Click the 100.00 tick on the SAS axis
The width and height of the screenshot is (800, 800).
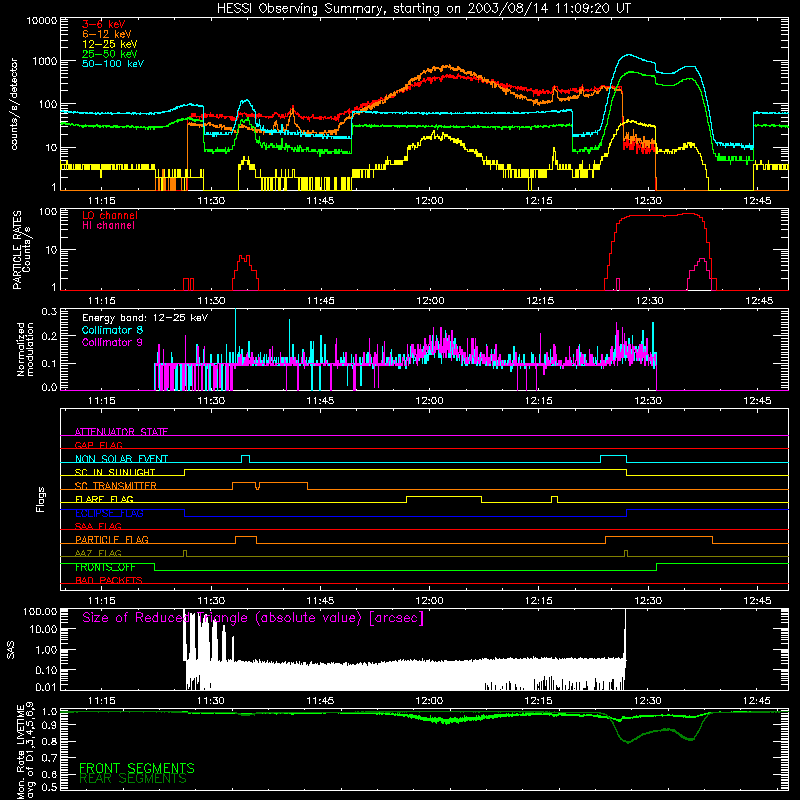[x=40, y=611]
